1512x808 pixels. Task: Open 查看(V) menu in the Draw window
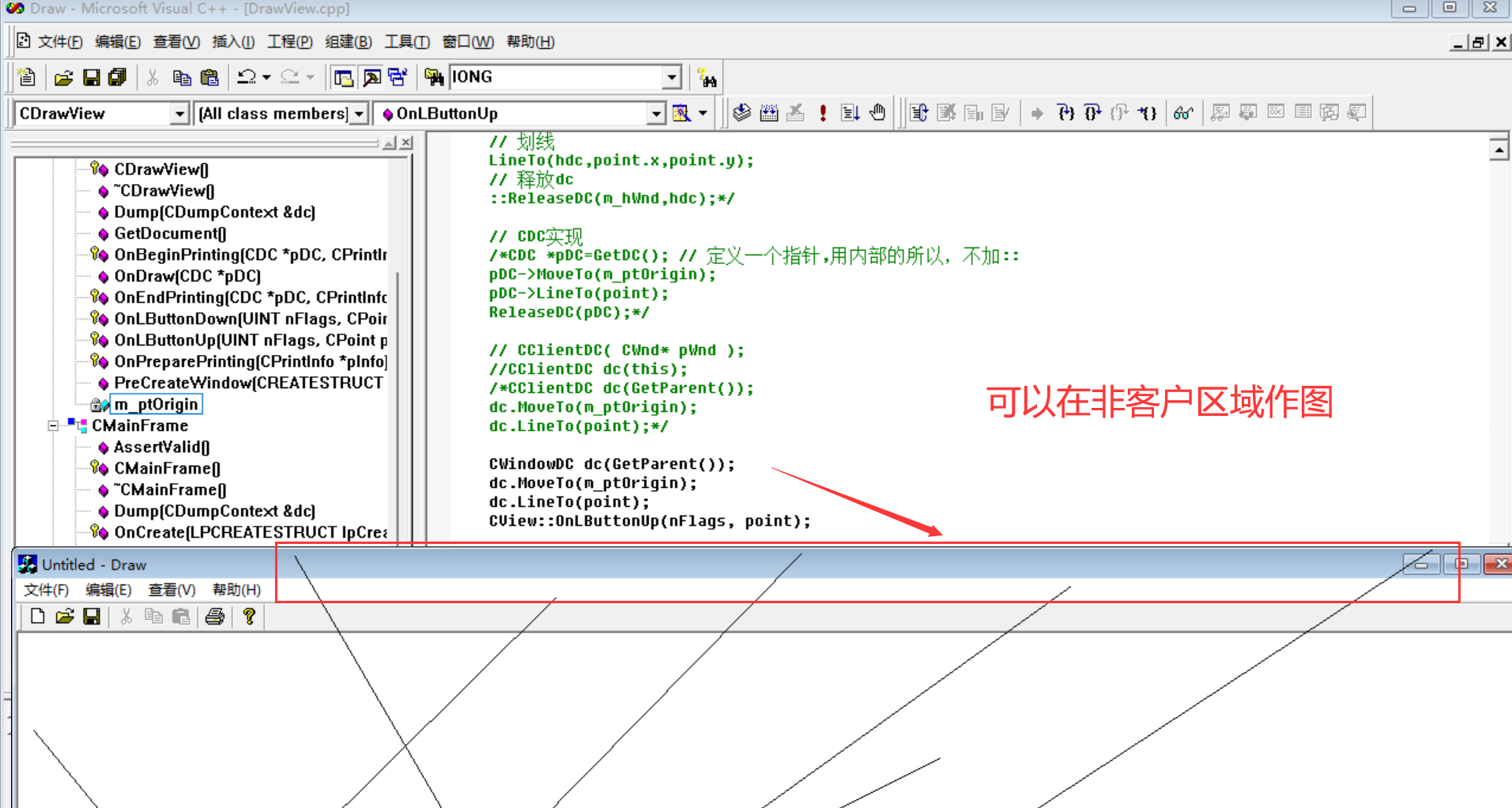pyautogui.click(x=172, y=590)
